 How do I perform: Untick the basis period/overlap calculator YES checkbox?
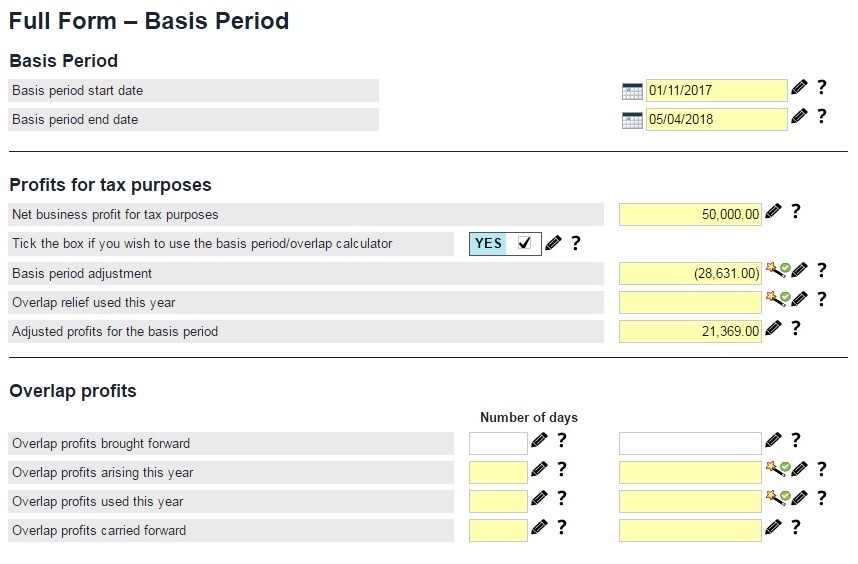[524, 243]
